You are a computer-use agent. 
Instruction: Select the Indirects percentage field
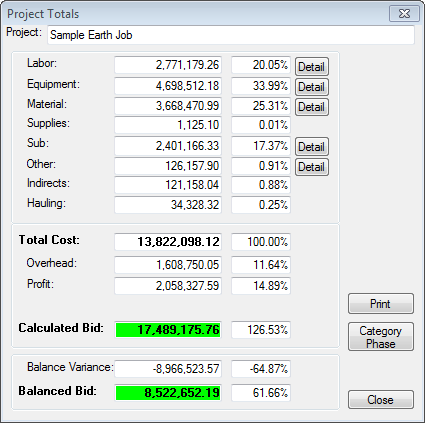261,185
